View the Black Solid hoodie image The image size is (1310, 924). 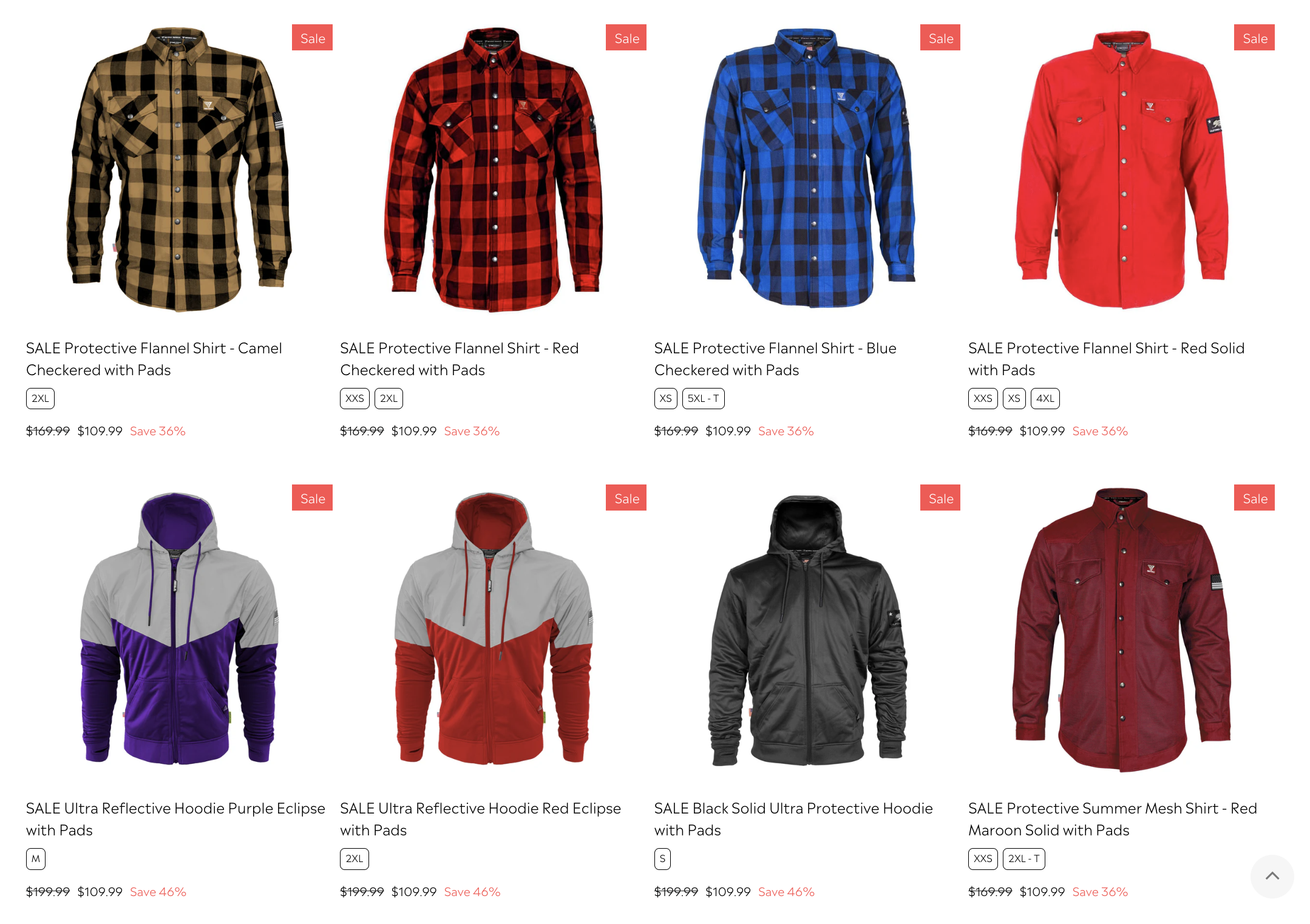(x=807, y=630)
